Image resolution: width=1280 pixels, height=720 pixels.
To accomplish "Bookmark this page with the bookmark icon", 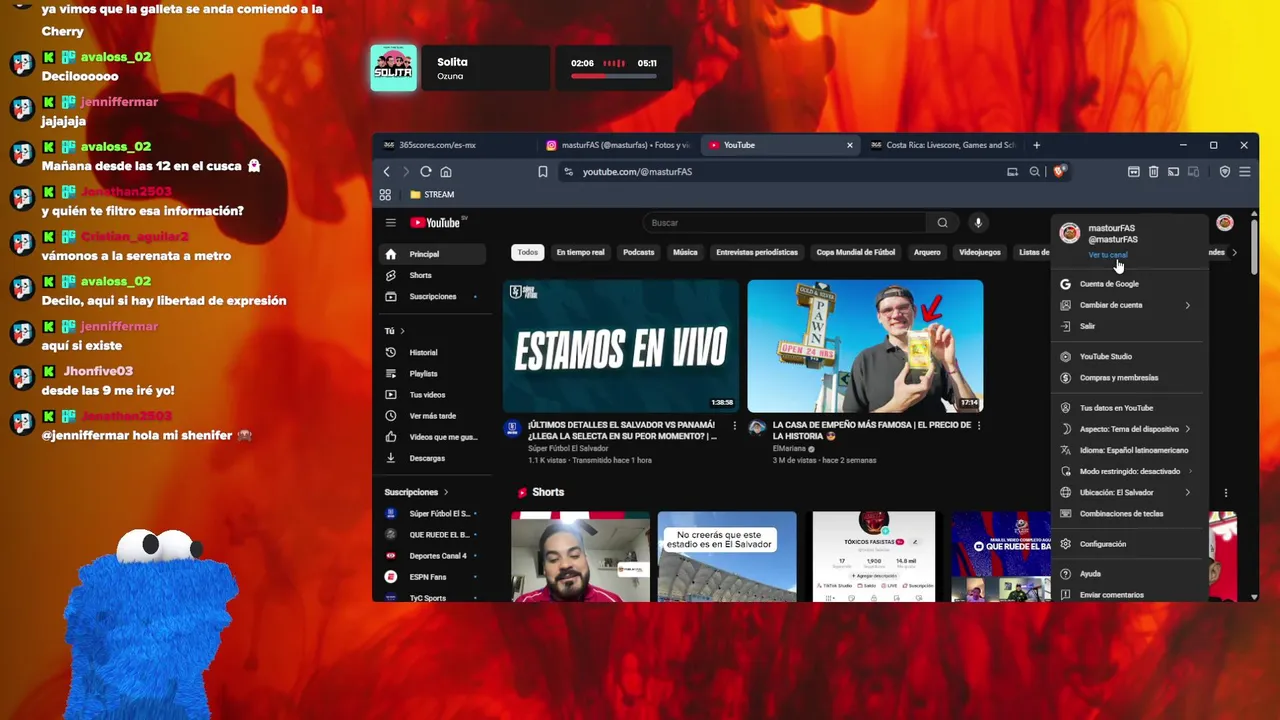I will click(x=543, y=172).
